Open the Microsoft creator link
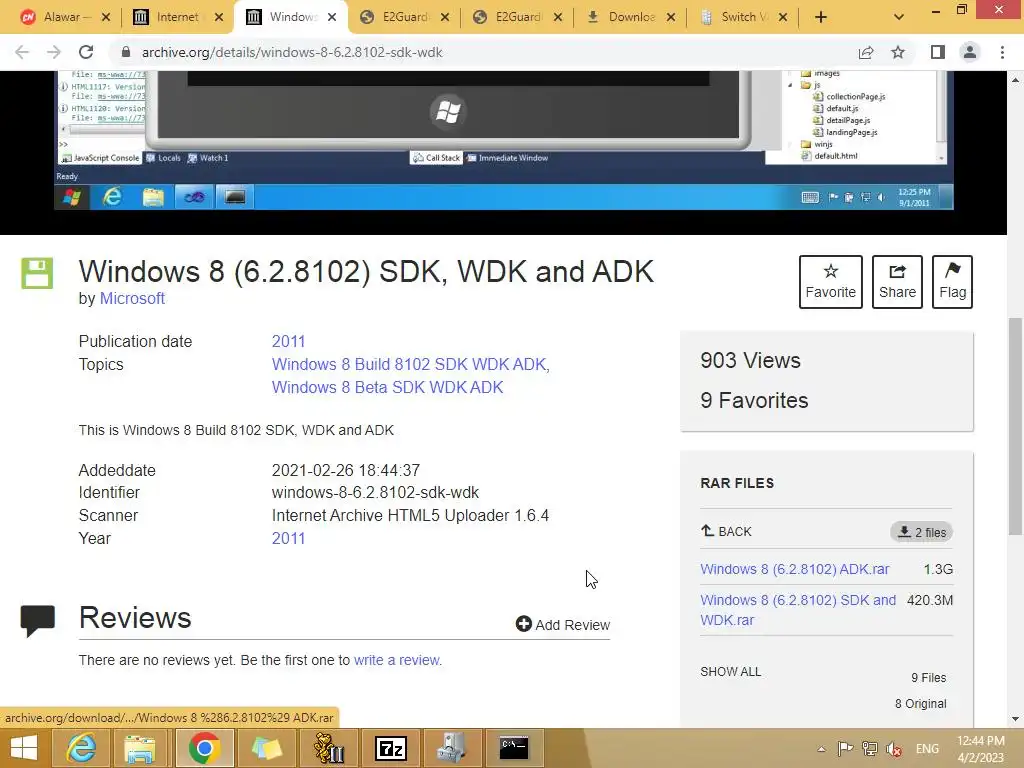The image size is (1024, 768). tap(132, 298)
